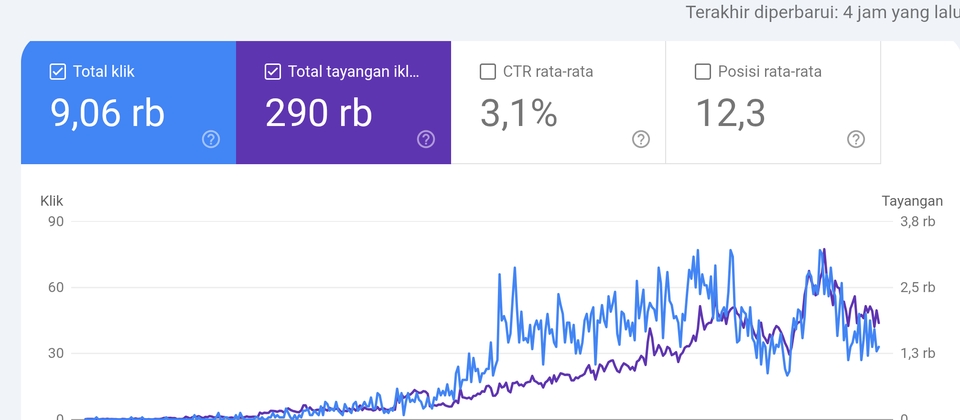Click the Tayangan axis label
Viewport: 960px width, 420px height.
pos(912,201)
